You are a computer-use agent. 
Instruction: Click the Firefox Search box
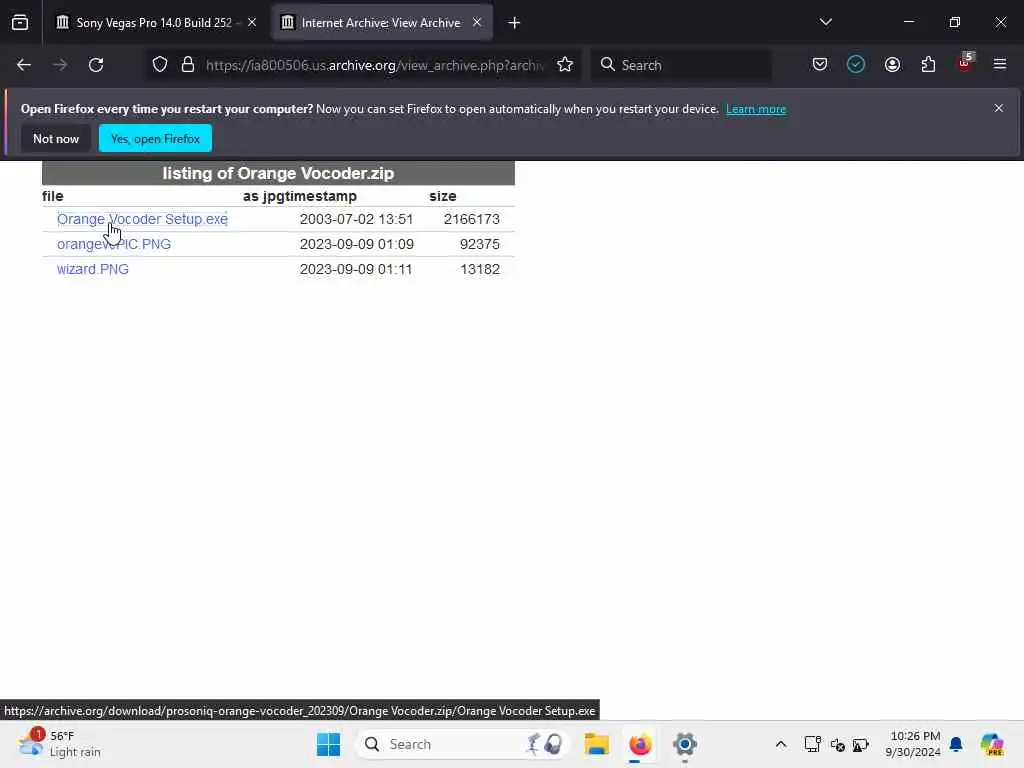pos(681,65)
